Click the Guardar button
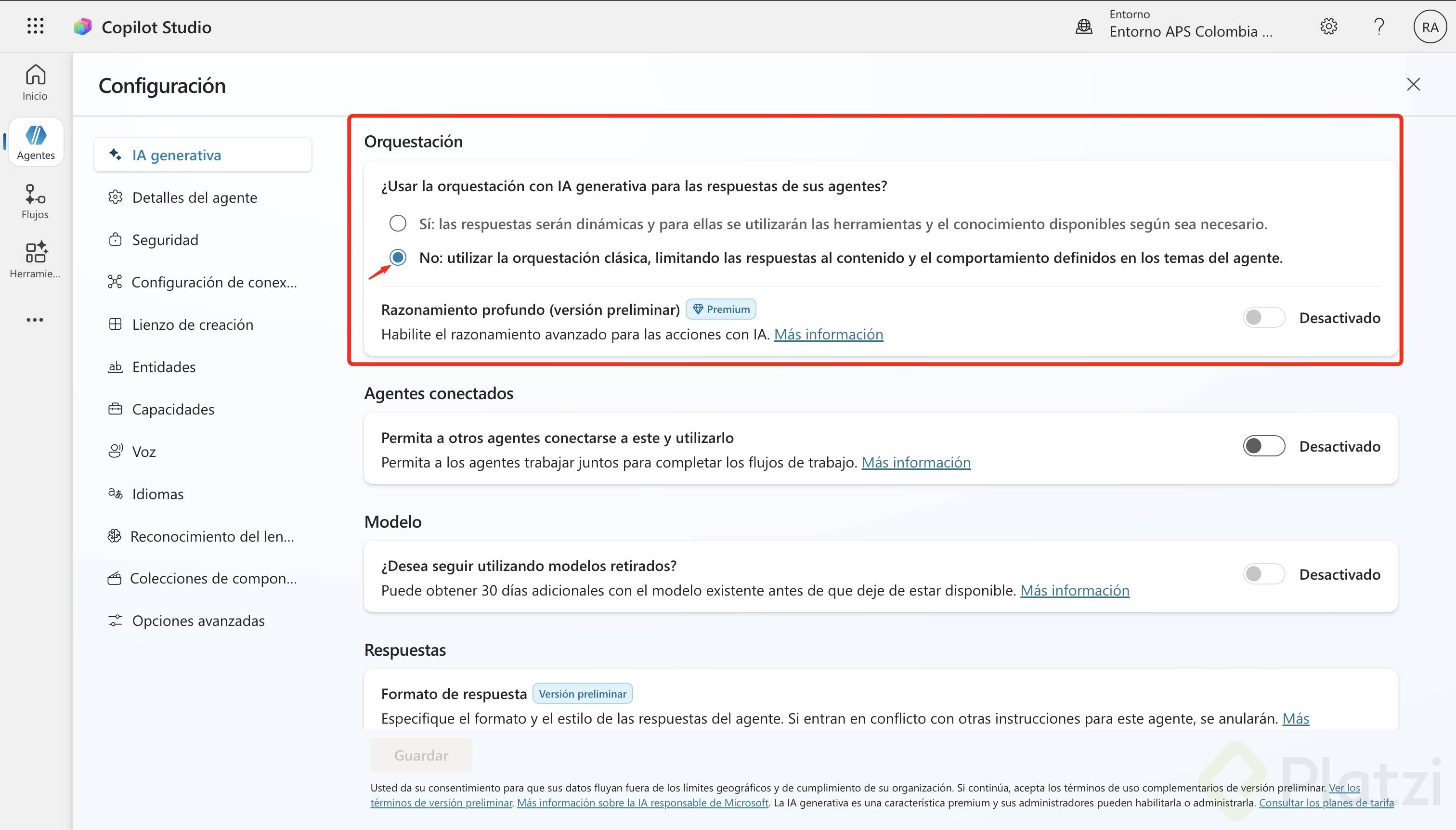 [x=421, y=755]
